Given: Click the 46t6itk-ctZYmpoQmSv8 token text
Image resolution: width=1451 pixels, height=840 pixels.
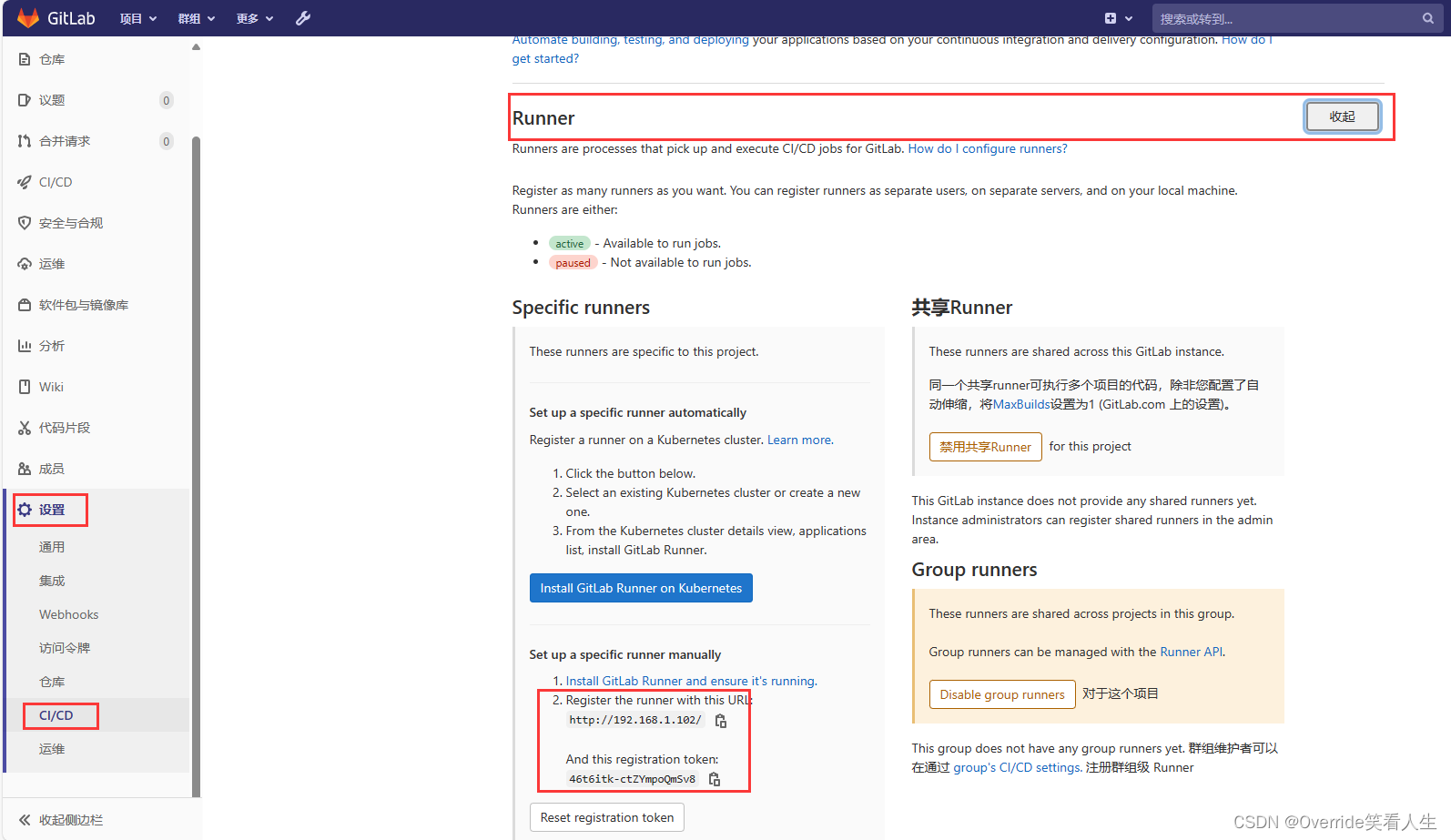Looking at the screenshot, I should (x=633, y=779).
